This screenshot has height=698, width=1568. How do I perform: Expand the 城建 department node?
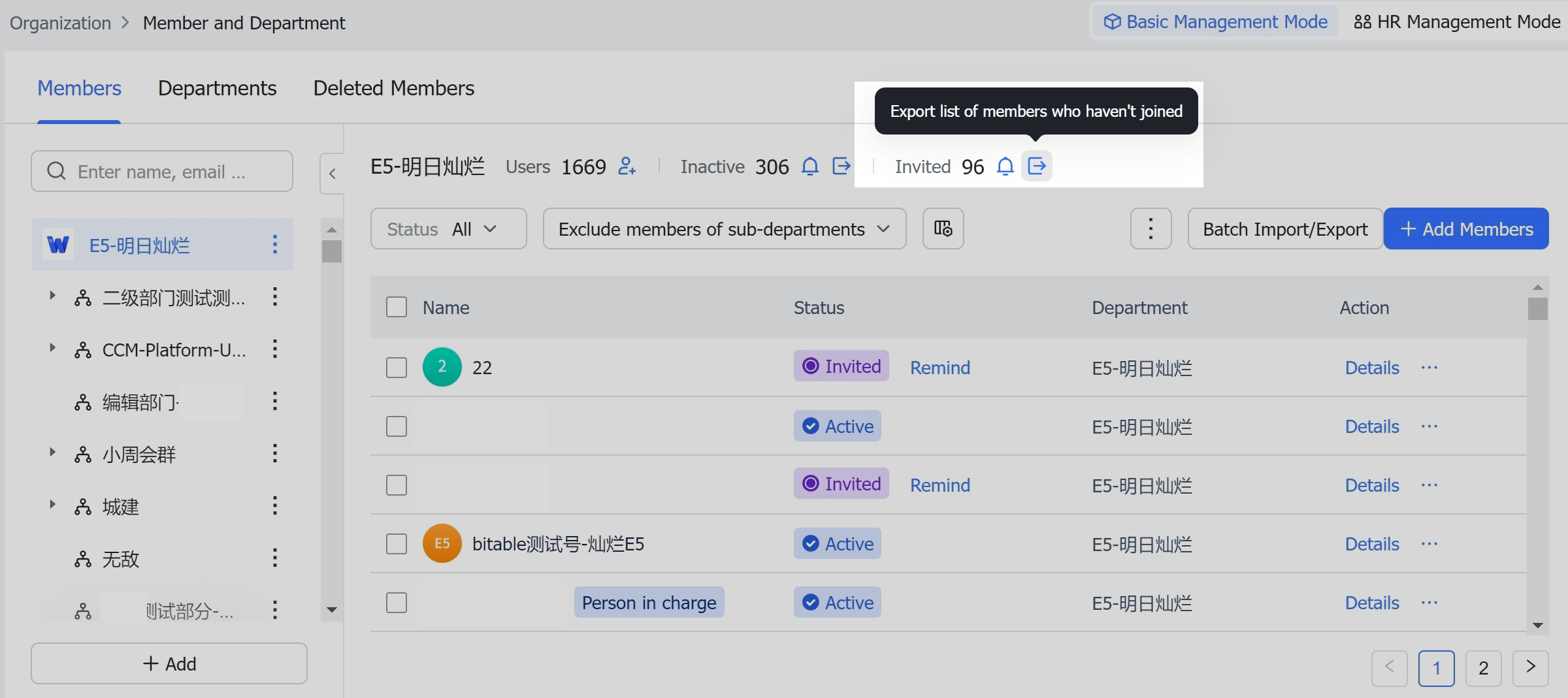pyautogui.click(x=52, y=505)
